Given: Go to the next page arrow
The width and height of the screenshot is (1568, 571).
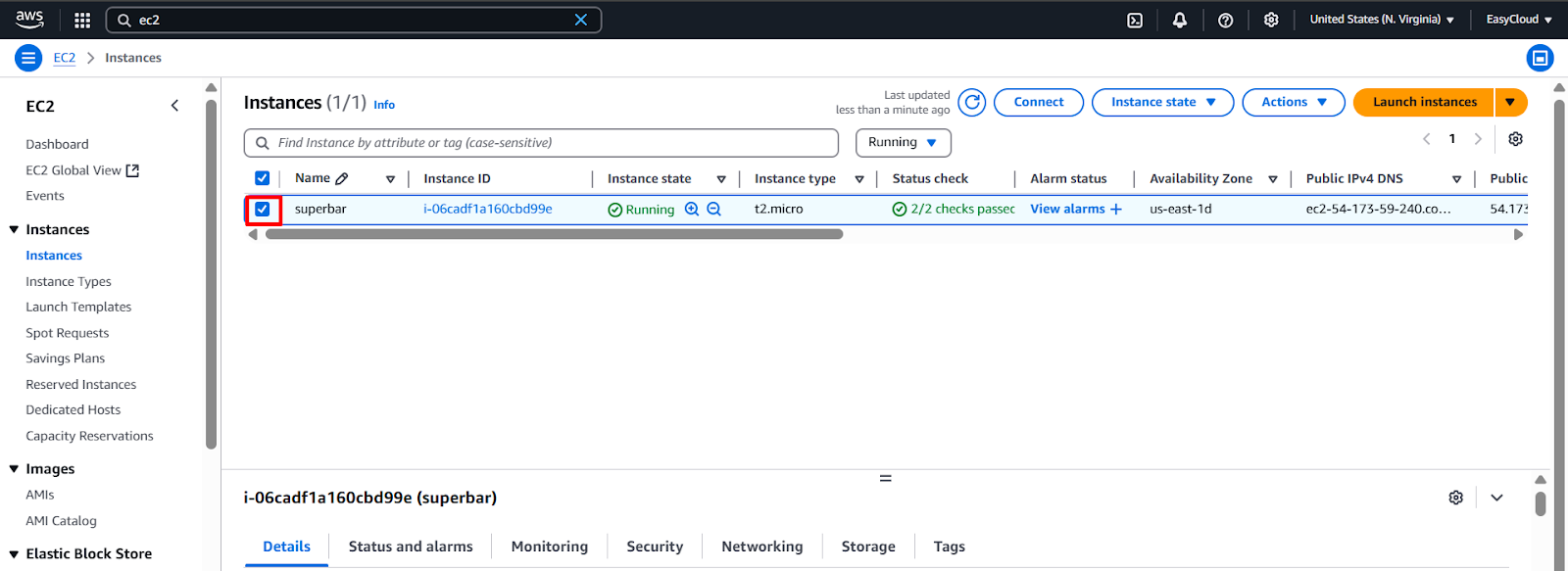Looking at the screenshot, I should click(x=1478, y=139).
